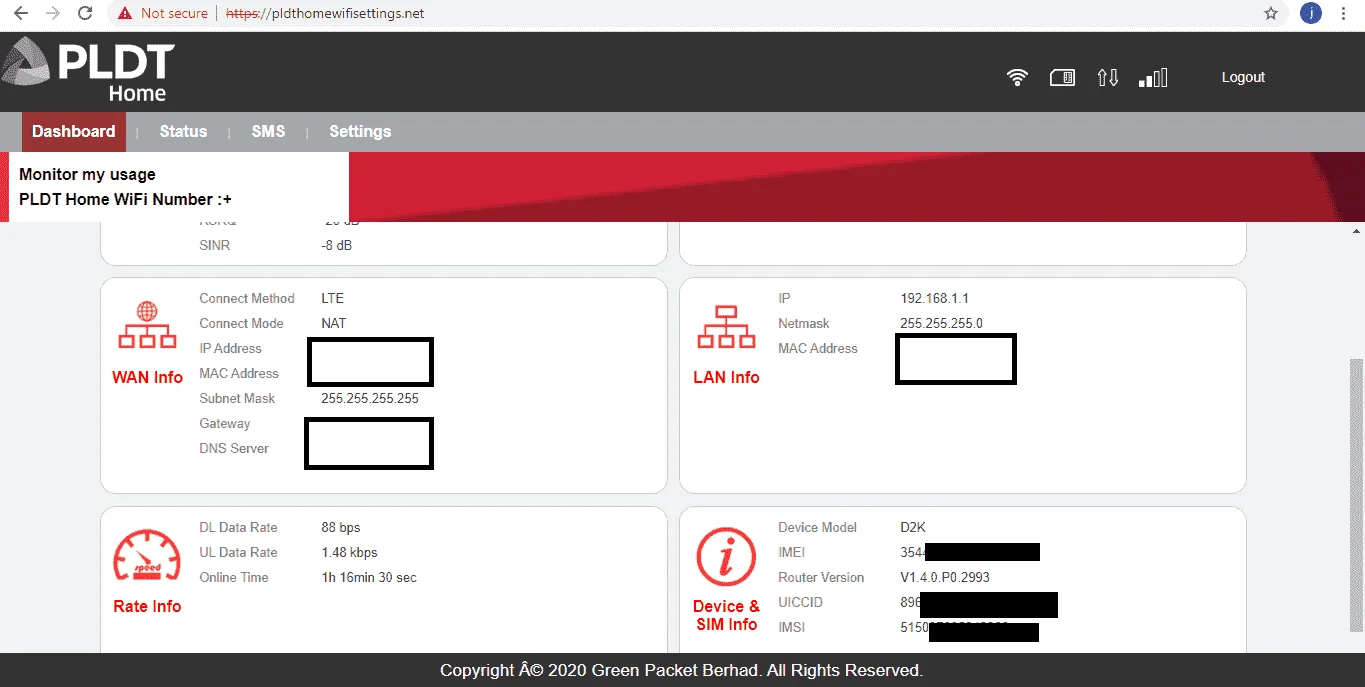Reload the page with refresh icon
The width and height of the screenshot is (1365, 687).
[85, 14]
